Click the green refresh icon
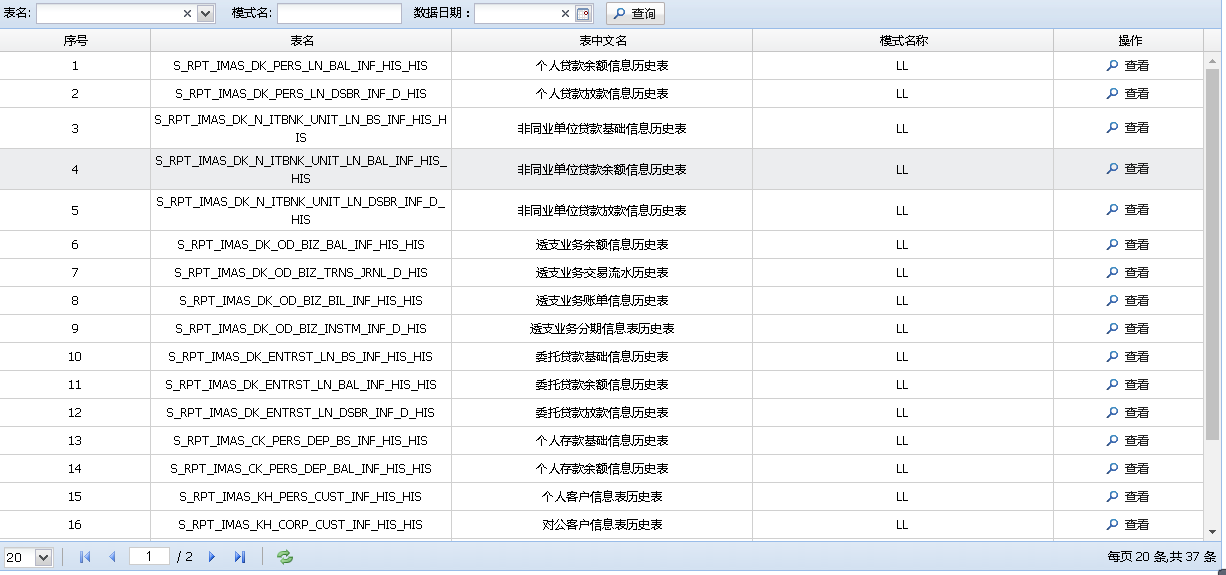Viewport: 1226px width, 575px height. (285, 557)
